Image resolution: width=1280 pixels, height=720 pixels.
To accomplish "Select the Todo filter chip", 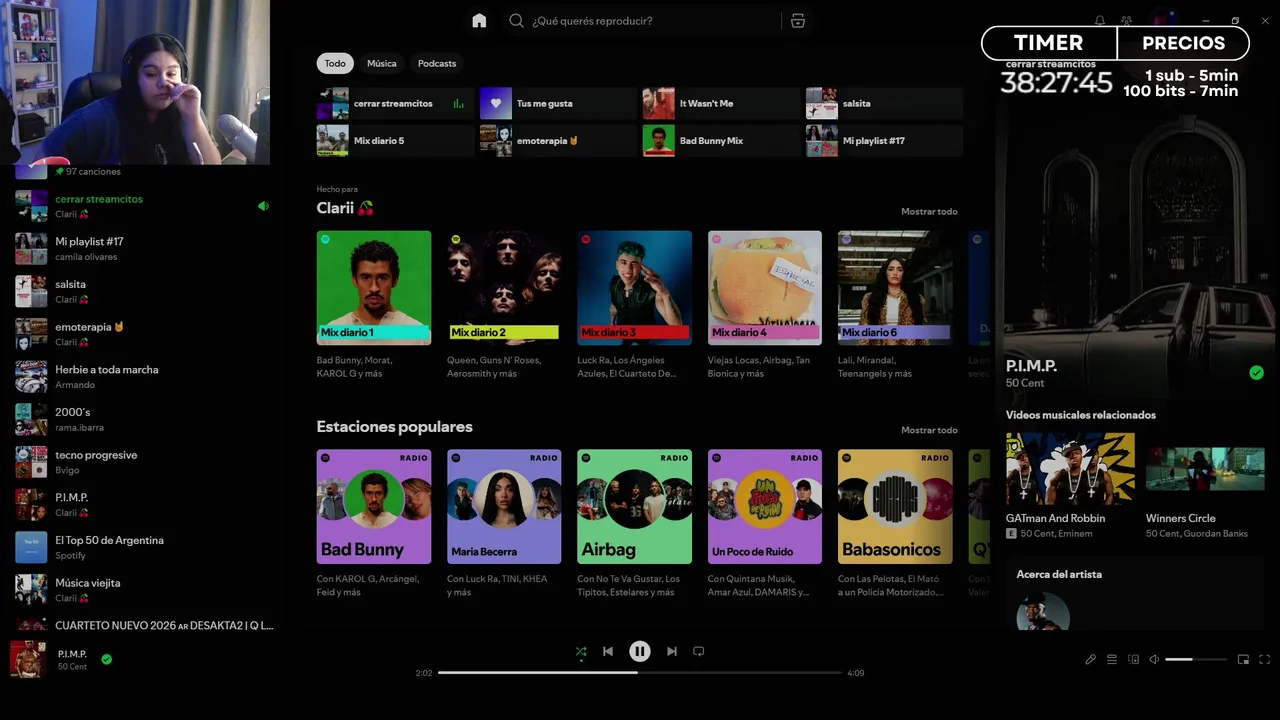I will [335, 63].
